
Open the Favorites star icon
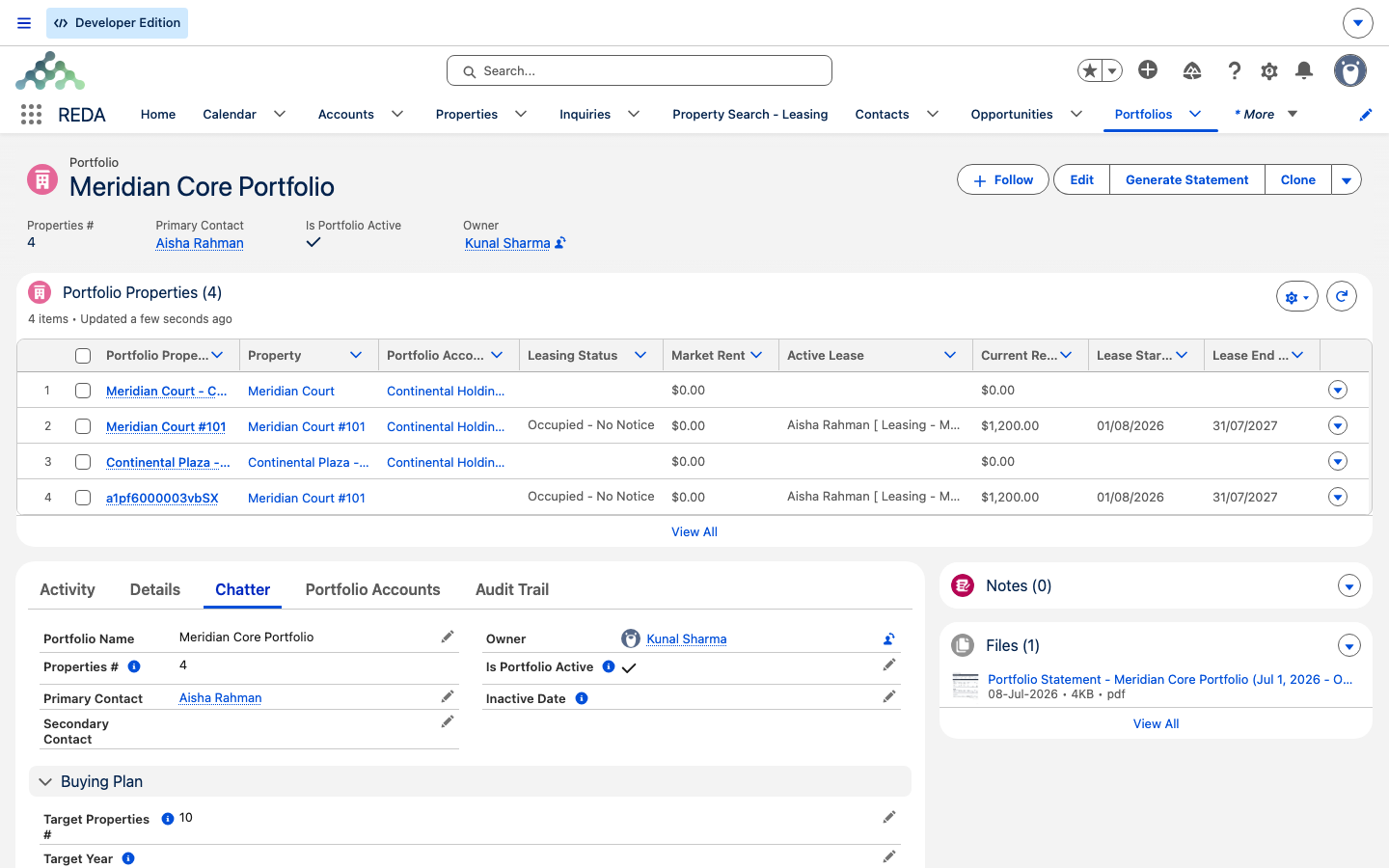1090,70
